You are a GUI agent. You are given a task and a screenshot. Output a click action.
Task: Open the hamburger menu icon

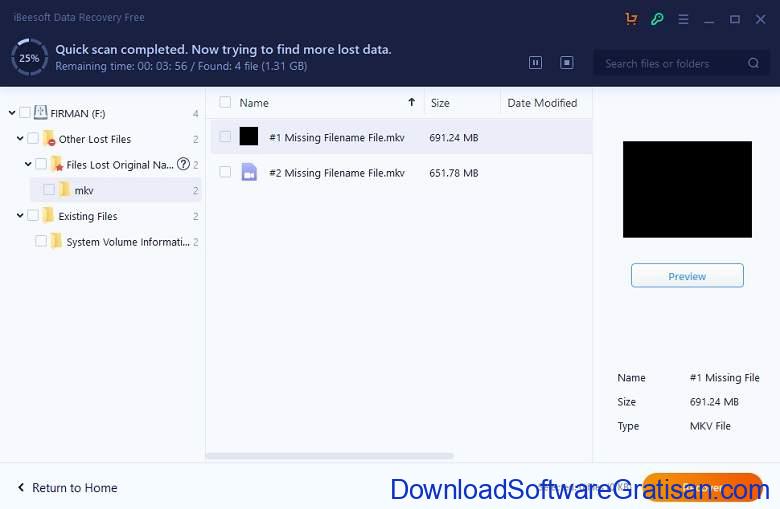[683, 19]
